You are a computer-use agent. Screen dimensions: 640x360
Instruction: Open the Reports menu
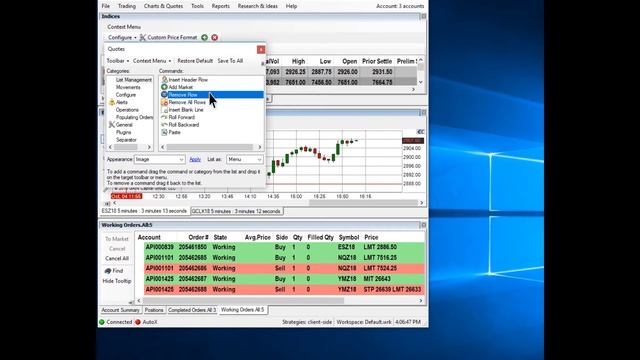click(x=220, y=6)
